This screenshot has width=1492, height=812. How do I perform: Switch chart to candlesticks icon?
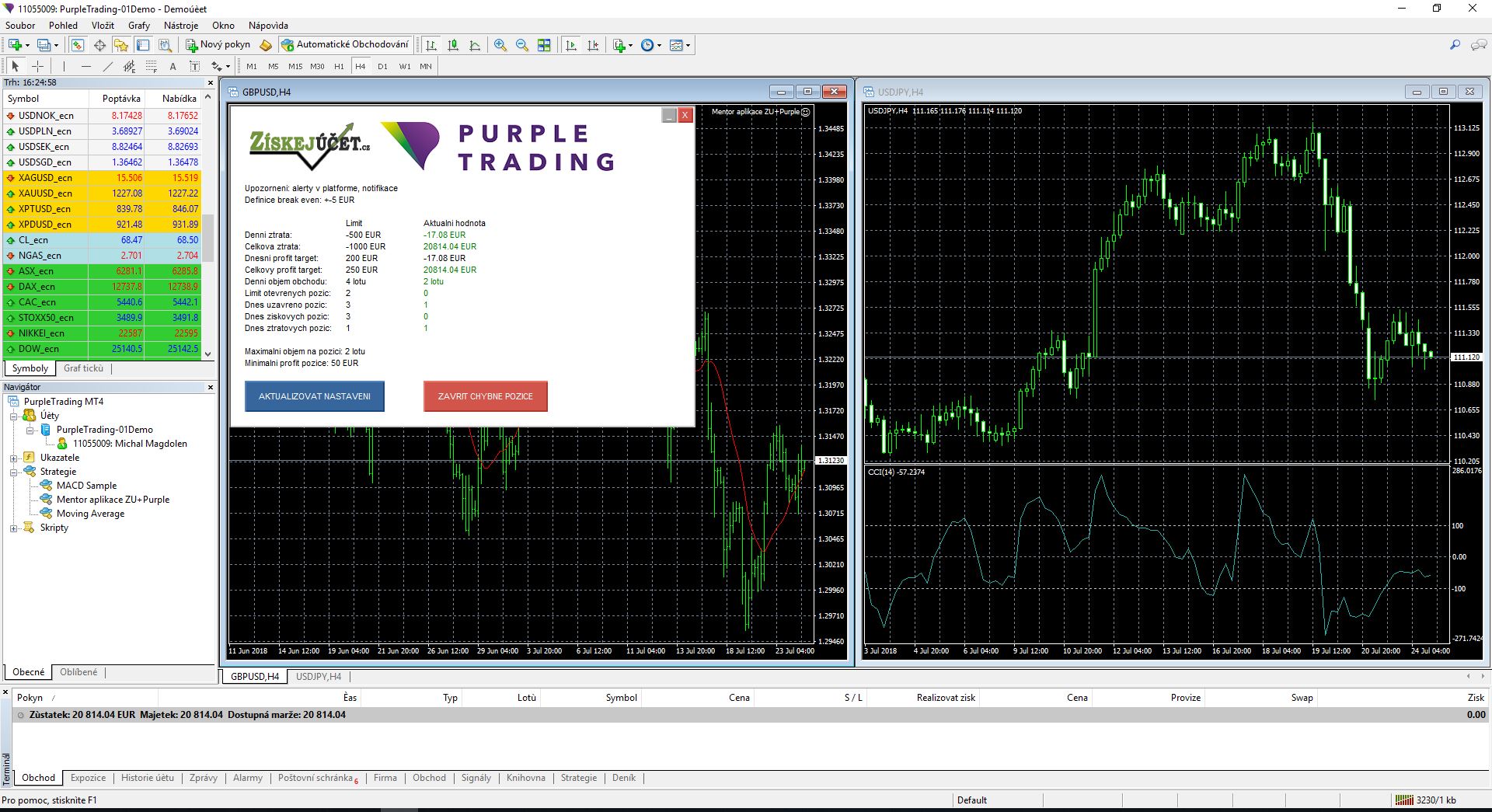[453, 45]
